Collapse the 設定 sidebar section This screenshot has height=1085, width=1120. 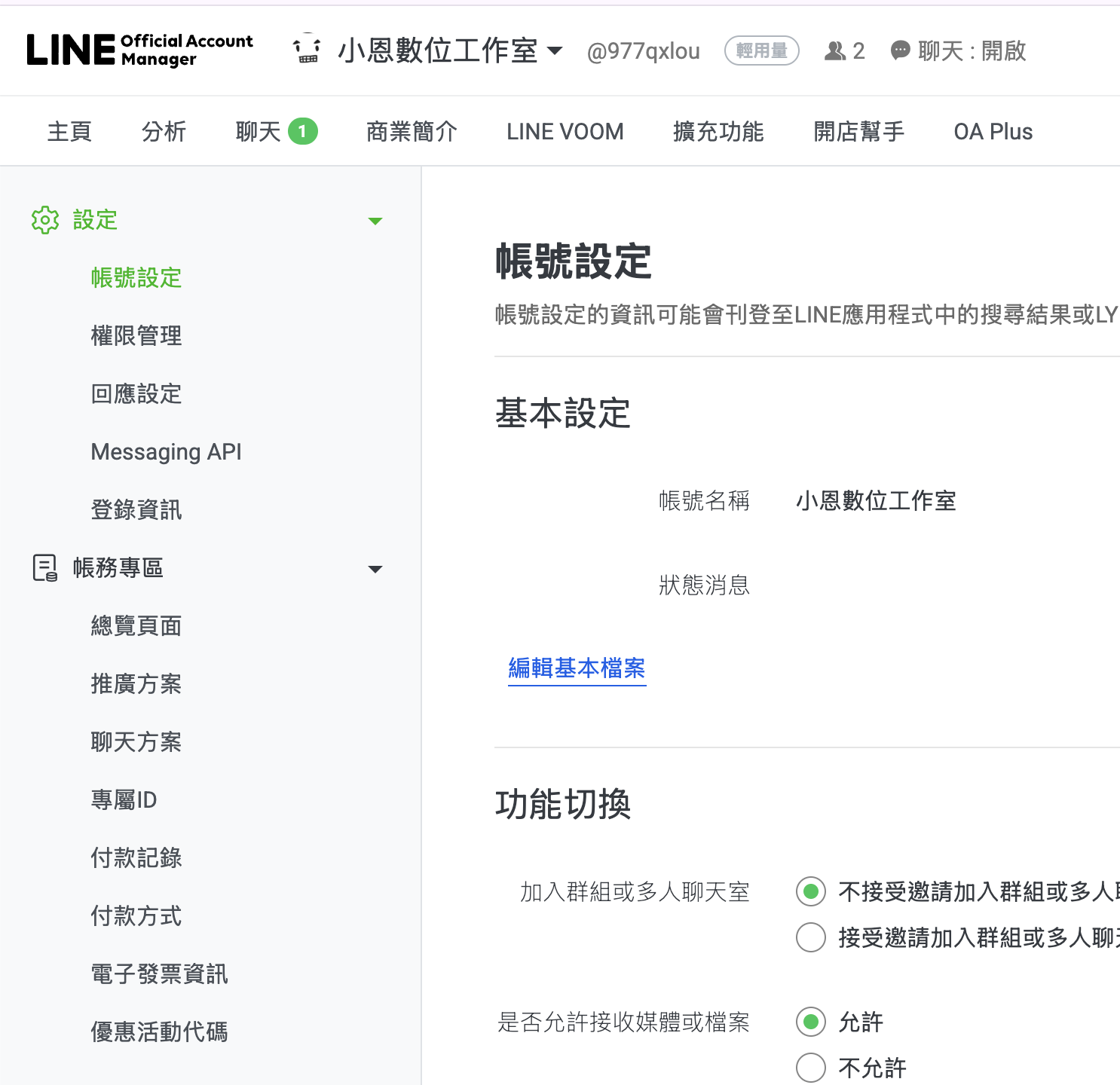coord(375,220)
